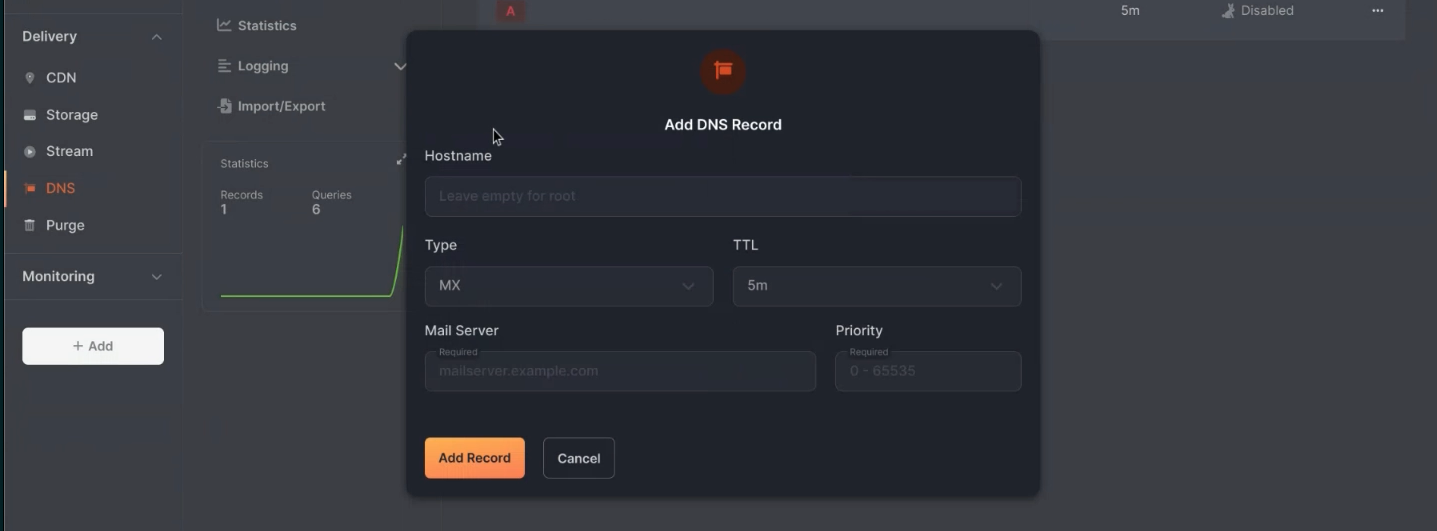Open the TTL dropdown showing 5m
Screen dimensions: 1437x531
point(877,286)
